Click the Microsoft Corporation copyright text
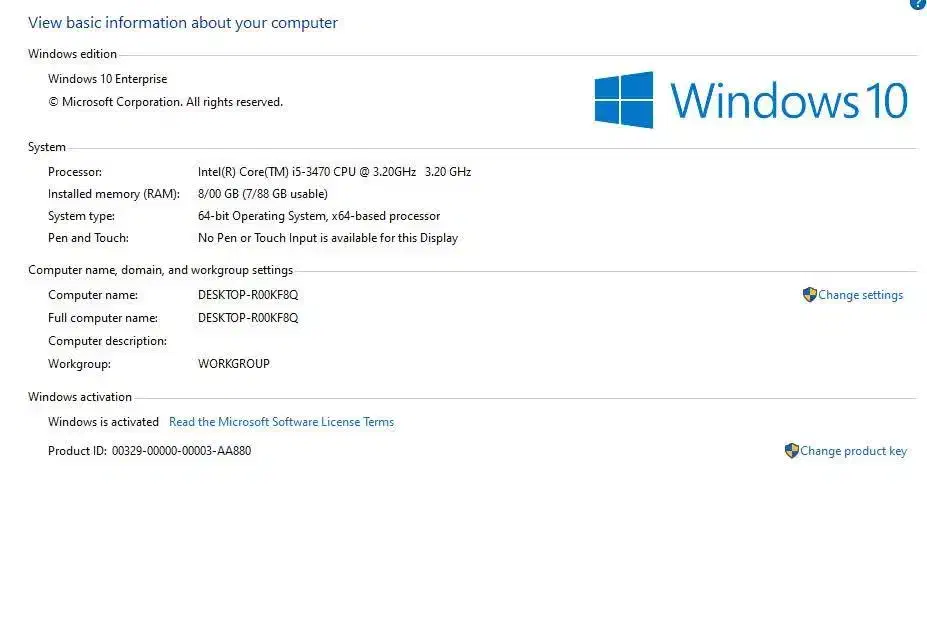 (x=166, y=102)
